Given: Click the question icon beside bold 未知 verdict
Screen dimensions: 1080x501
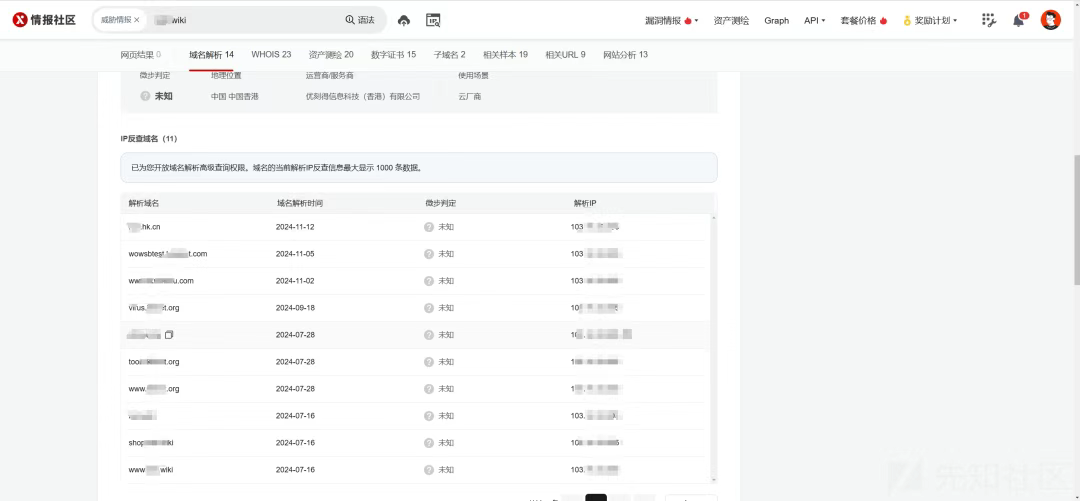Looking at the screenshot, I should click(x=145, y=96).
